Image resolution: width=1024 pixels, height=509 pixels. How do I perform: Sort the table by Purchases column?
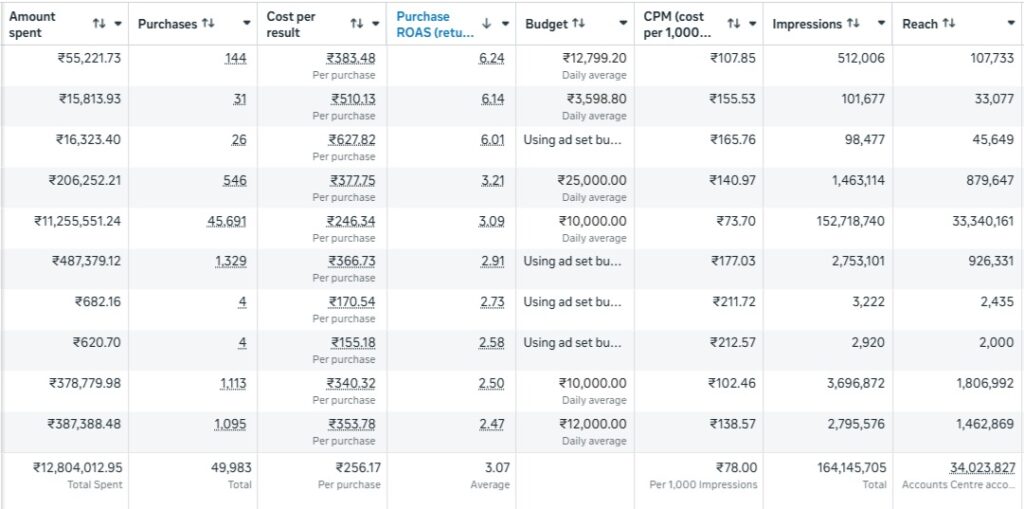(x=208, y=23)
